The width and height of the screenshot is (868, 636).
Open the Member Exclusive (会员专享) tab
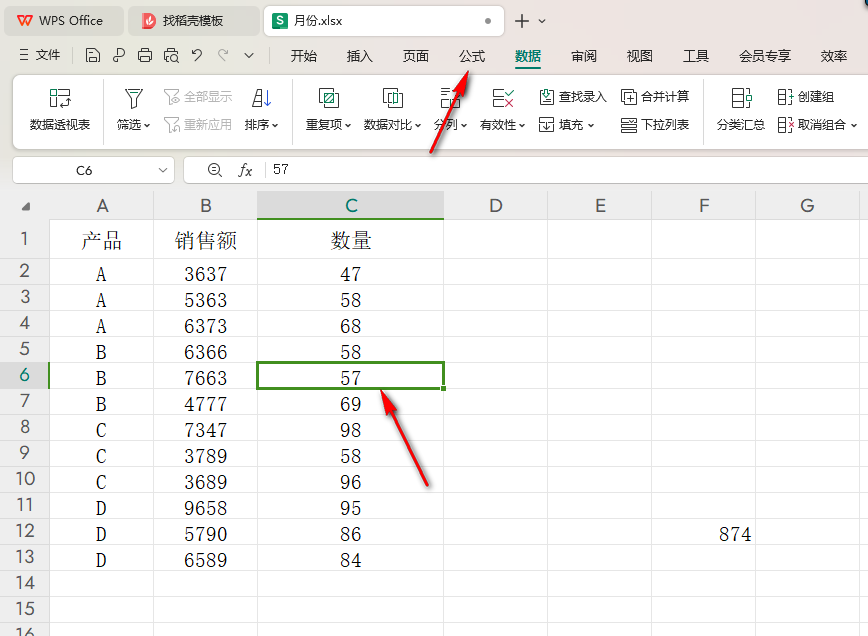[x=765, y=56]
